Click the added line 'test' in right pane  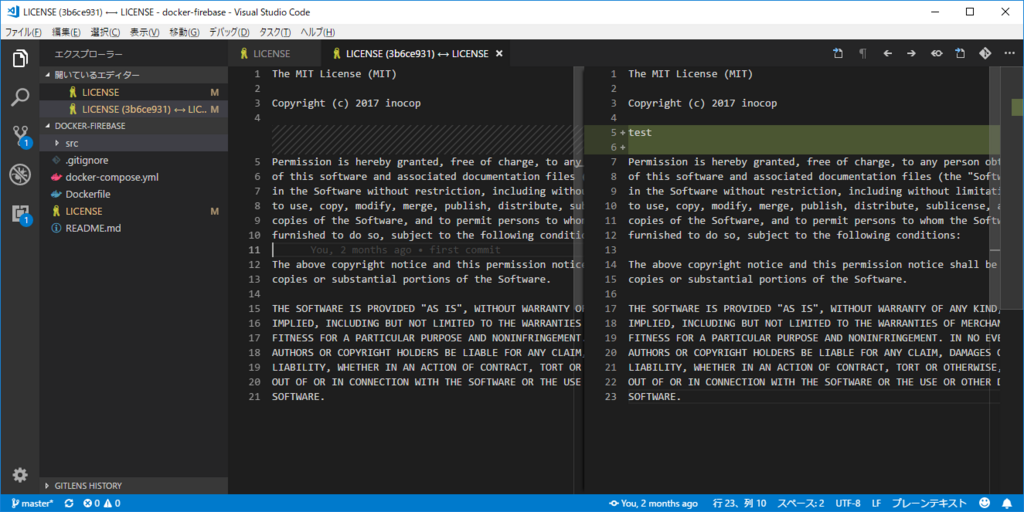pos(639,133)
